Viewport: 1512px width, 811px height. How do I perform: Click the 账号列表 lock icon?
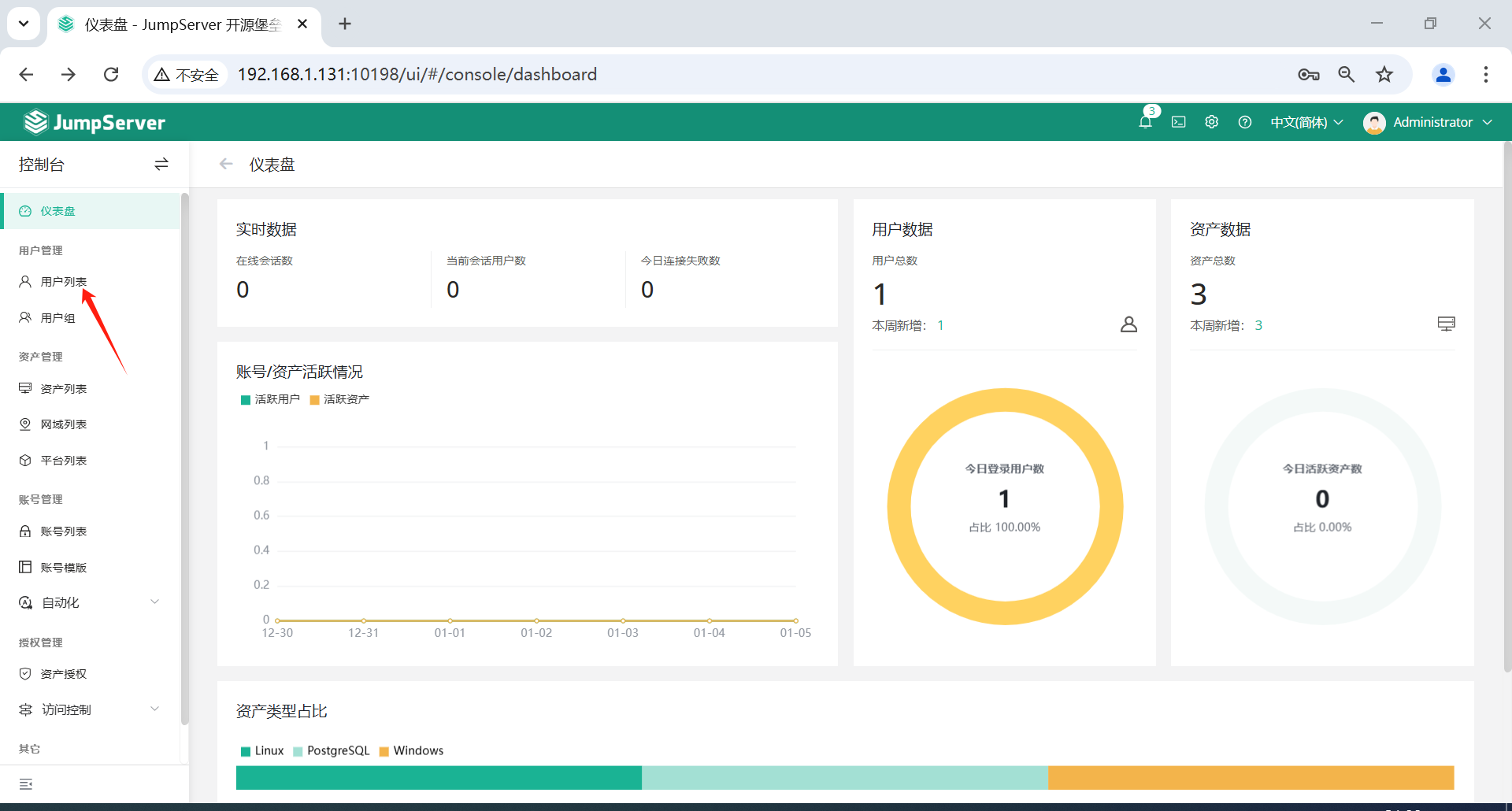point(25,531)
